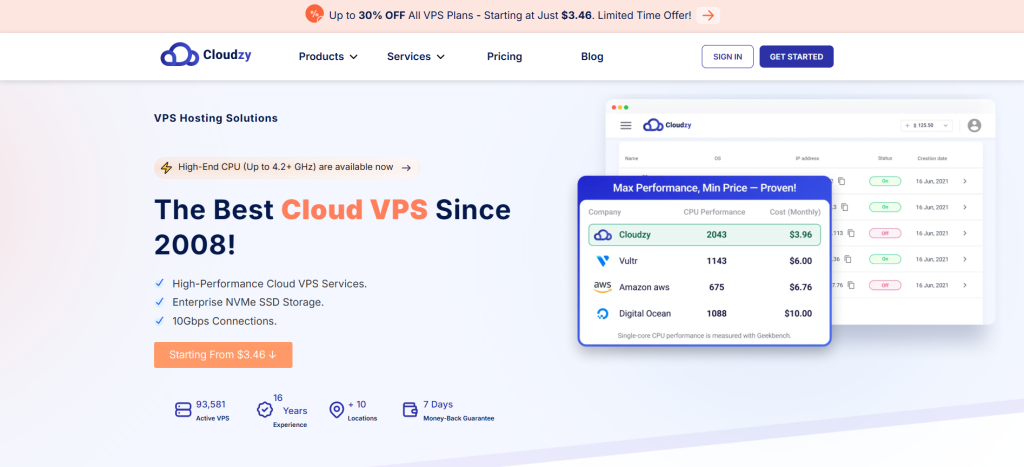
Task: Click the Amazon aws logo in the comparison table
Action: pos(603,287)
